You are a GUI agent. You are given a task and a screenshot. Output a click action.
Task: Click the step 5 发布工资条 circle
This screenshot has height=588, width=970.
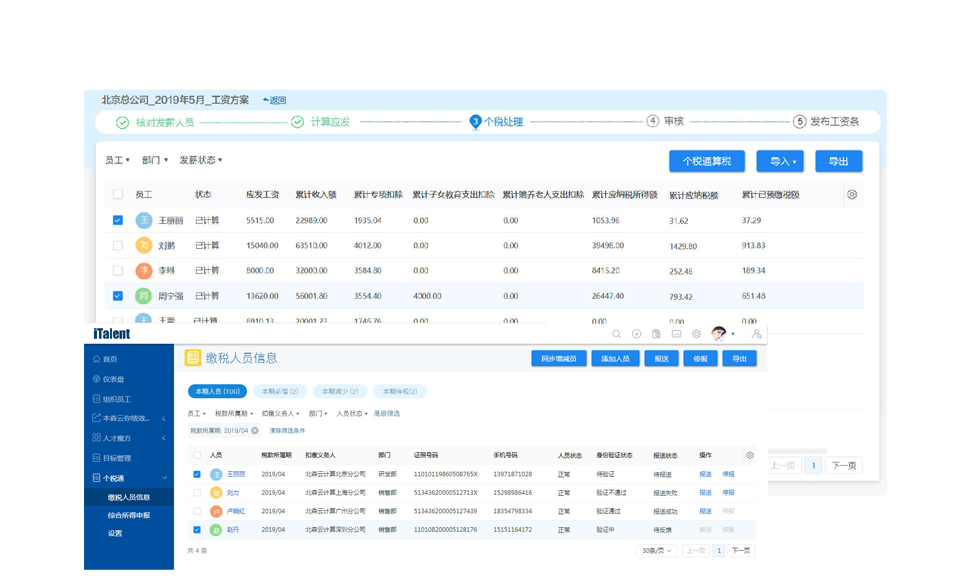click(799, 121)
